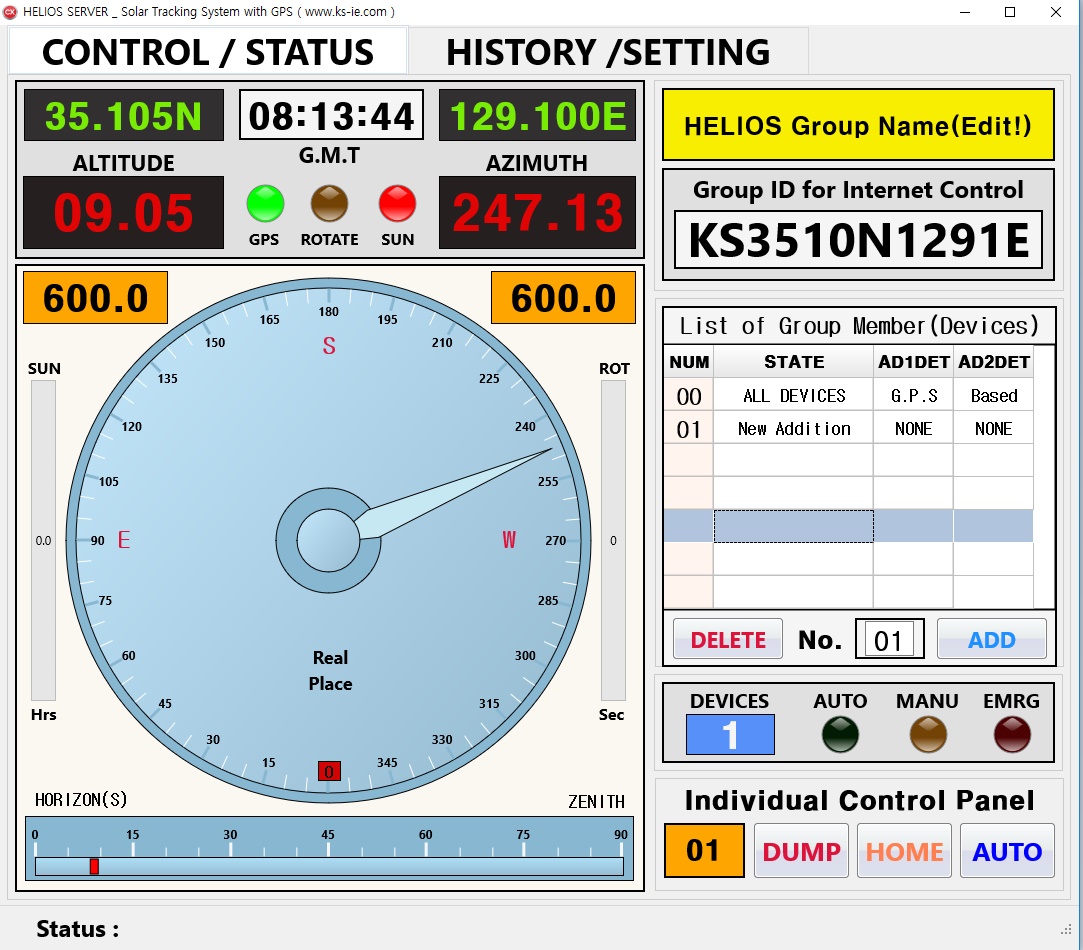Minimize the HELIOS SERVER window
This screenshot has height=950, width=1083.
pyautogui.click(x=965, y=12)
